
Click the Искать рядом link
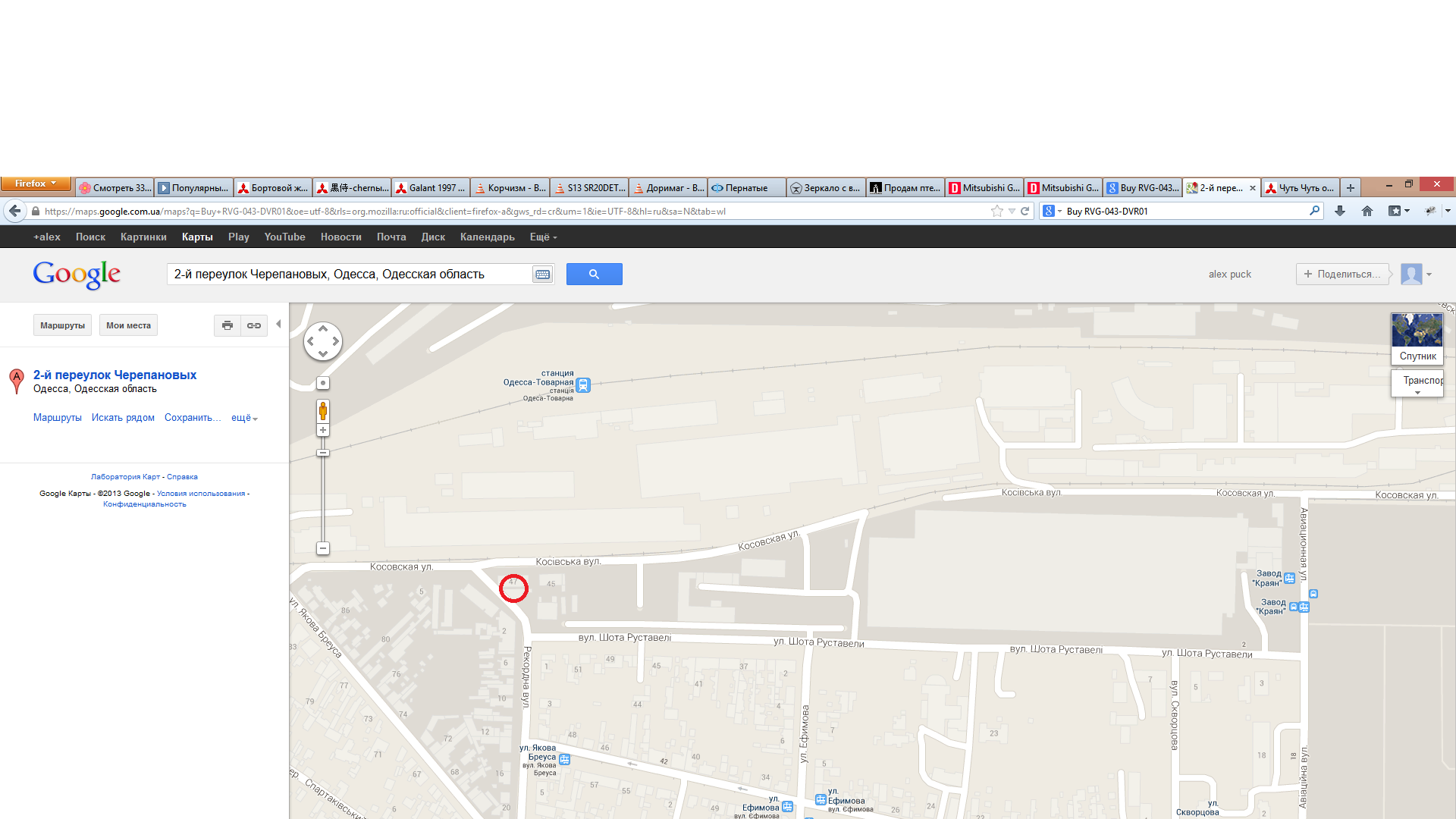123,418
